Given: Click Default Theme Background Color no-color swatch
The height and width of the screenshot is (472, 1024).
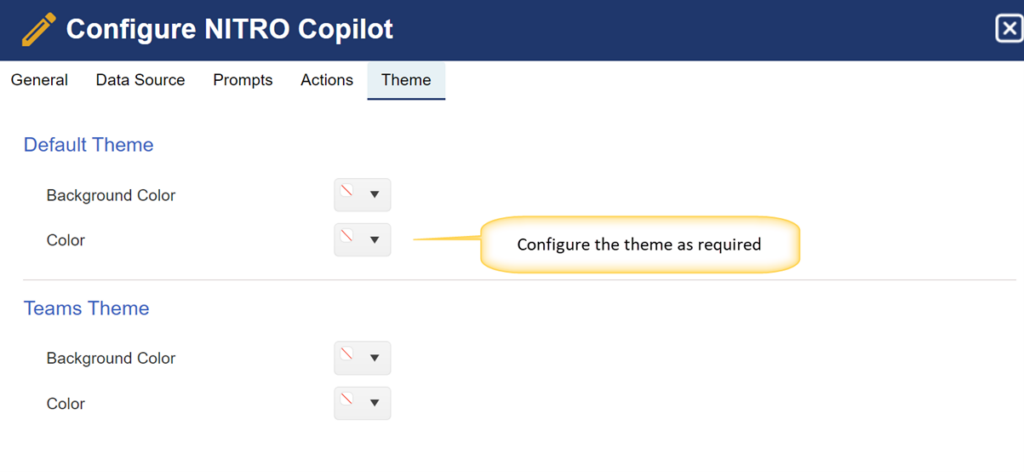Looking at the screenshot, I should (x=346, y=191).
